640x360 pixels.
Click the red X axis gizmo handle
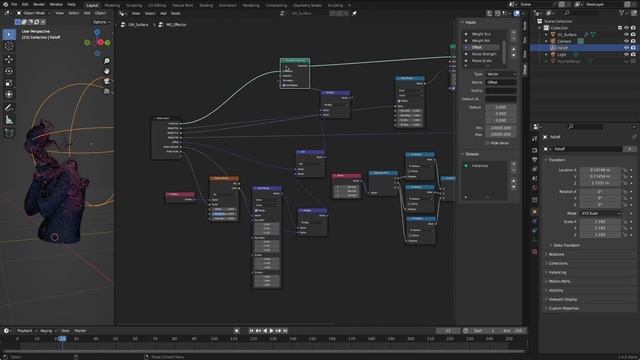pos(100,42)
